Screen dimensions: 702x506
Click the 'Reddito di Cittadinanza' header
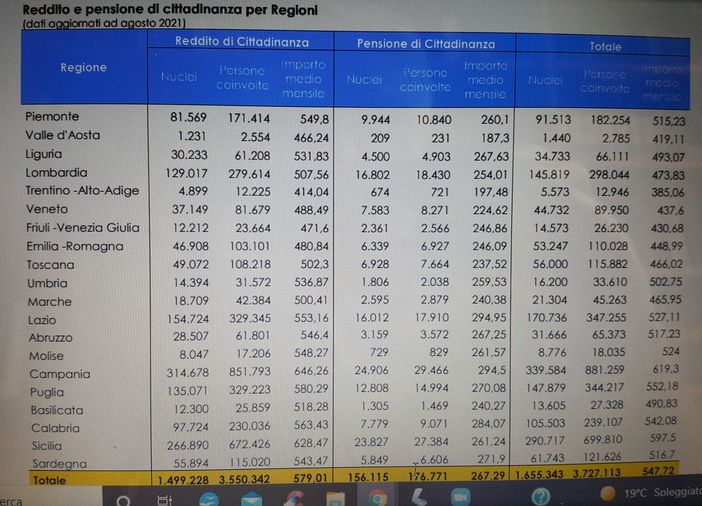click(242, 42)
